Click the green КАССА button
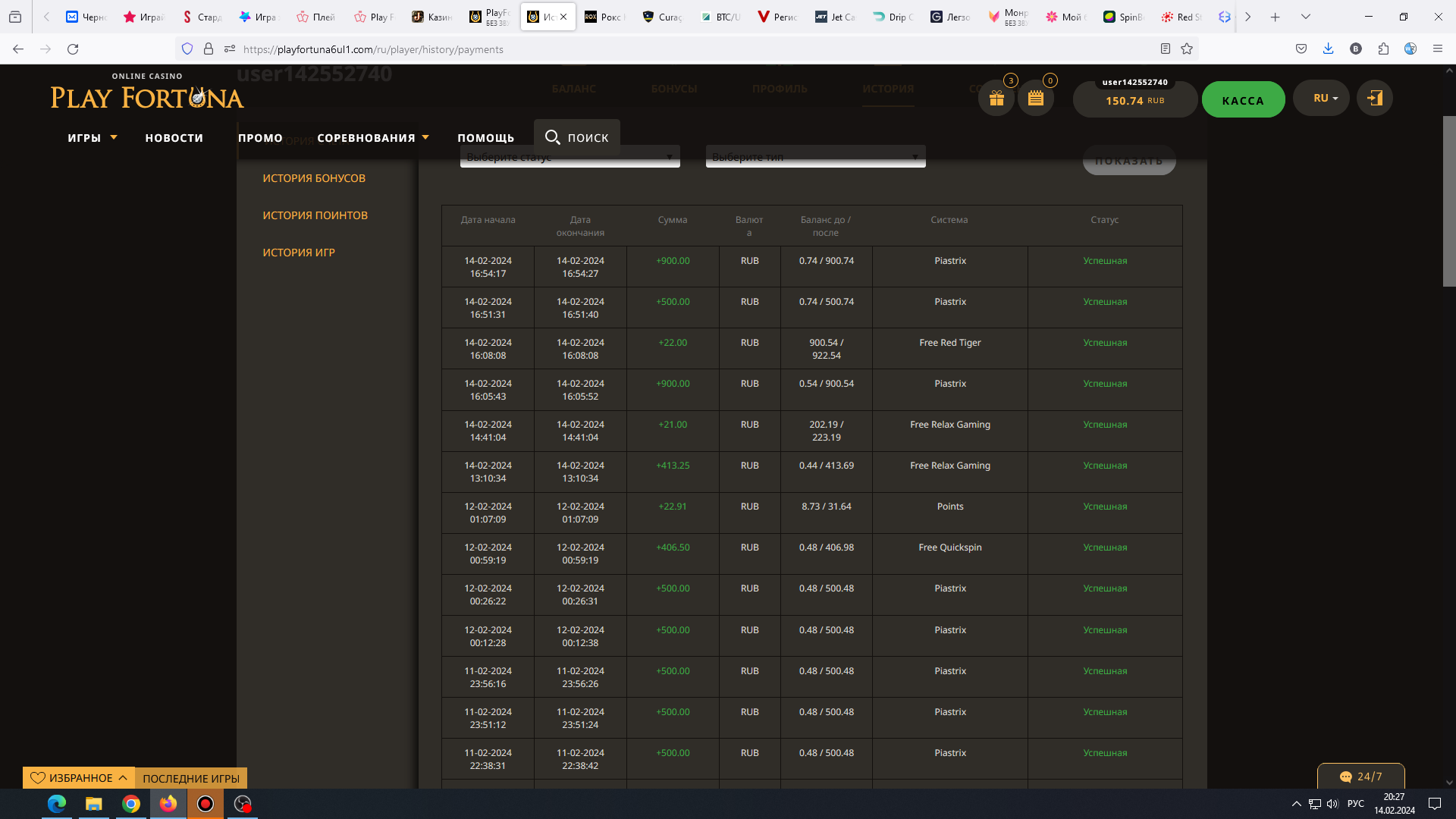 [1243, 100]
